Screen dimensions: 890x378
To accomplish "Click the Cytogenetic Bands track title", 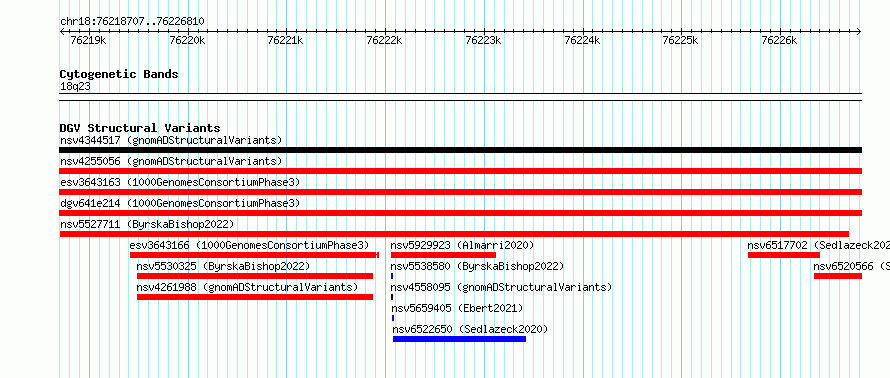I will (x=119, y=74).
